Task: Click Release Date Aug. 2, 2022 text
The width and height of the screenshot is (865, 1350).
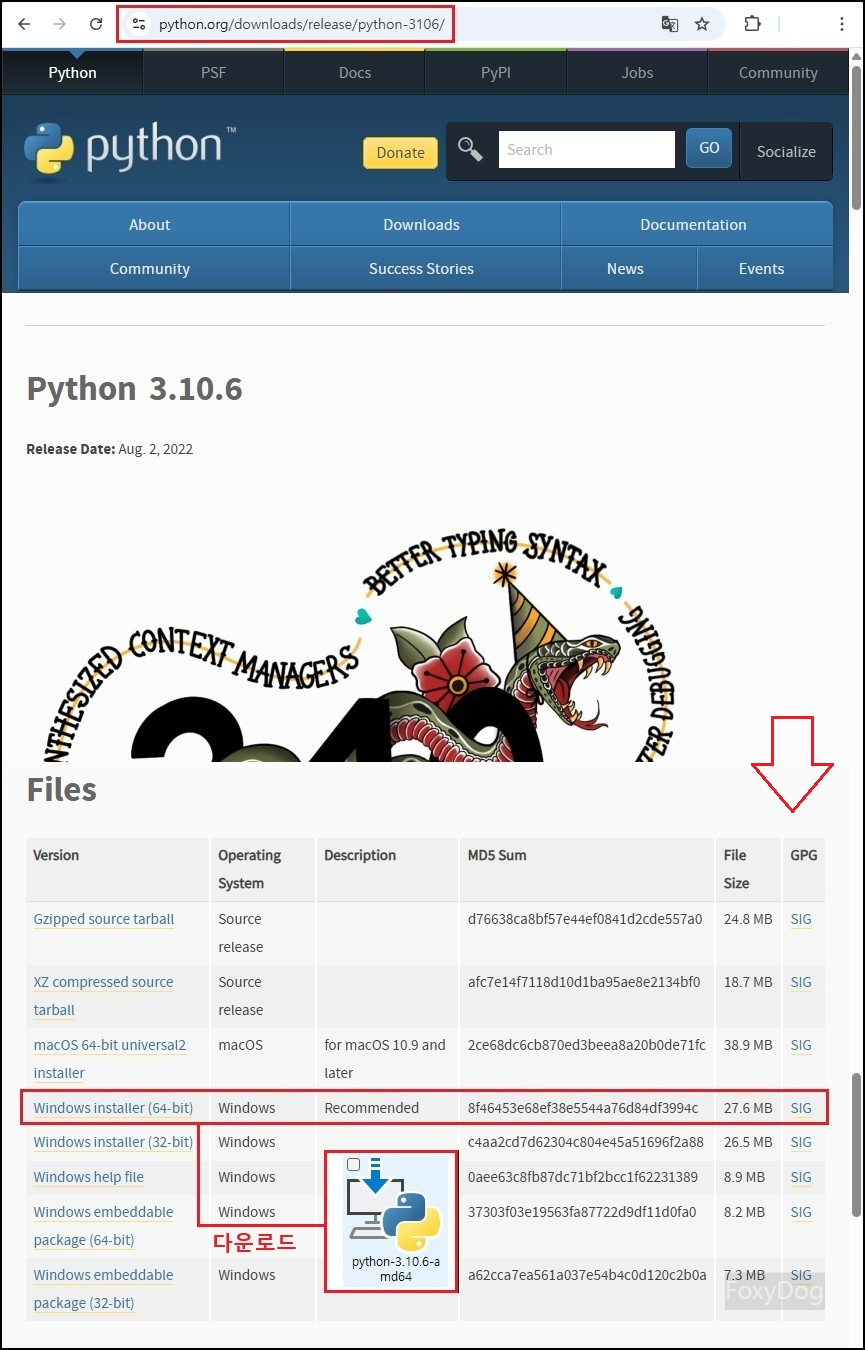Action: point(109,449)
